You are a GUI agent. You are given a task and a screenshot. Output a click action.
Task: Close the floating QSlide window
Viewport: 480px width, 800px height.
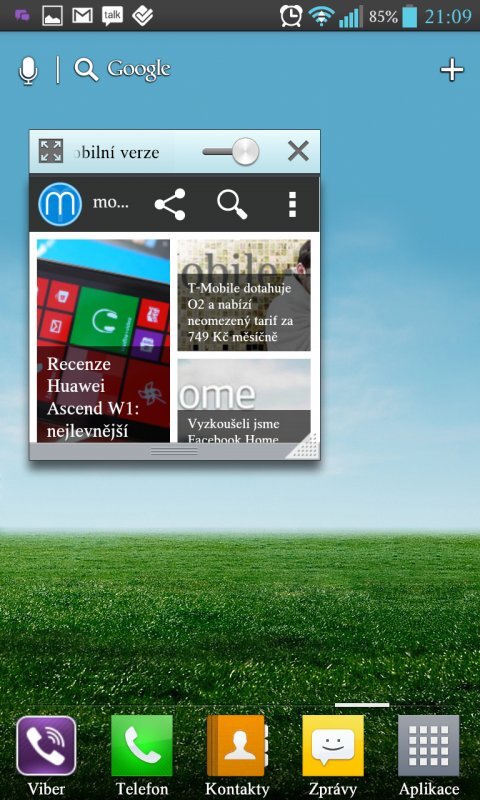(298, 151)
